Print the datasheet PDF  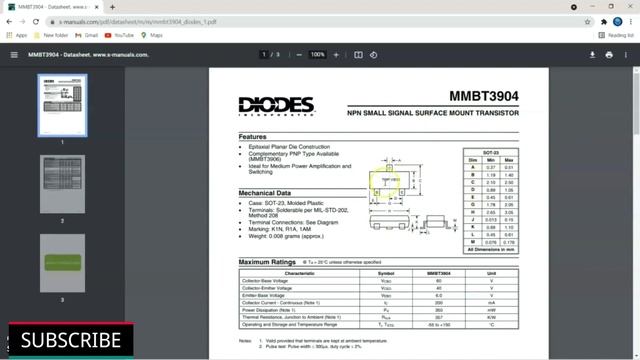[x=609, y=55]
